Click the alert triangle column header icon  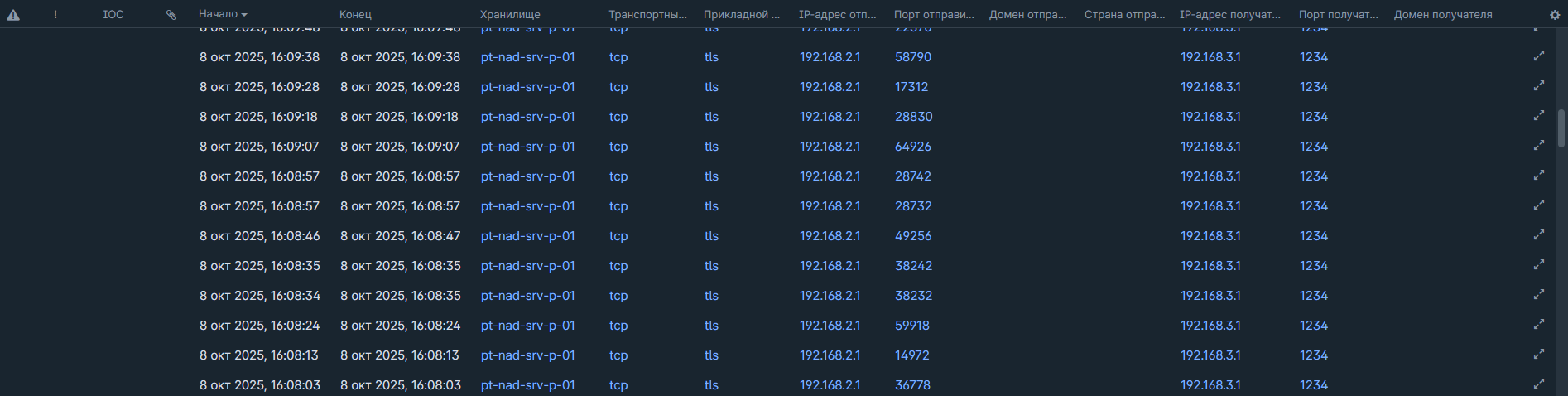coord(13,15)
